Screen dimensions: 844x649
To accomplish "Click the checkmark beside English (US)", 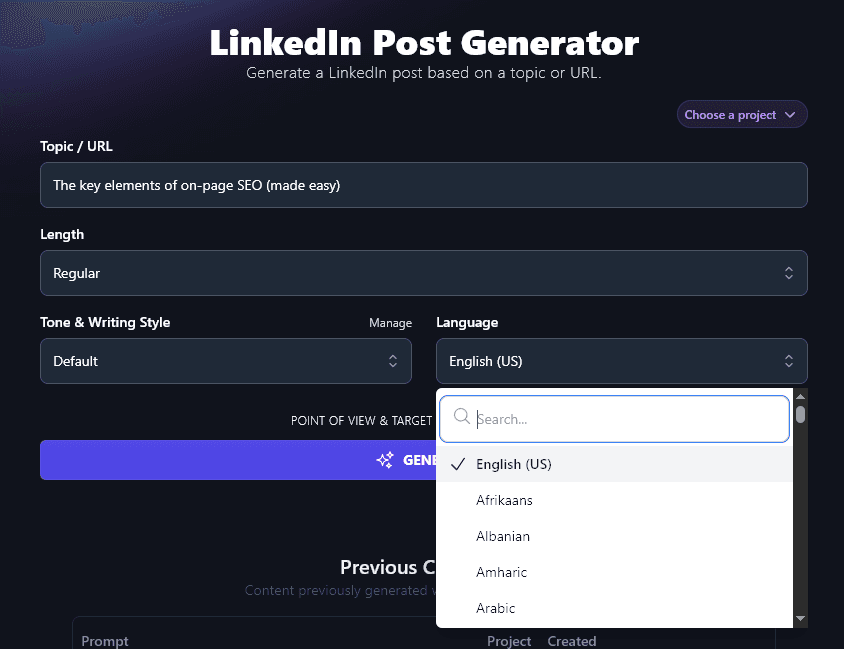I will click(457, 464).
